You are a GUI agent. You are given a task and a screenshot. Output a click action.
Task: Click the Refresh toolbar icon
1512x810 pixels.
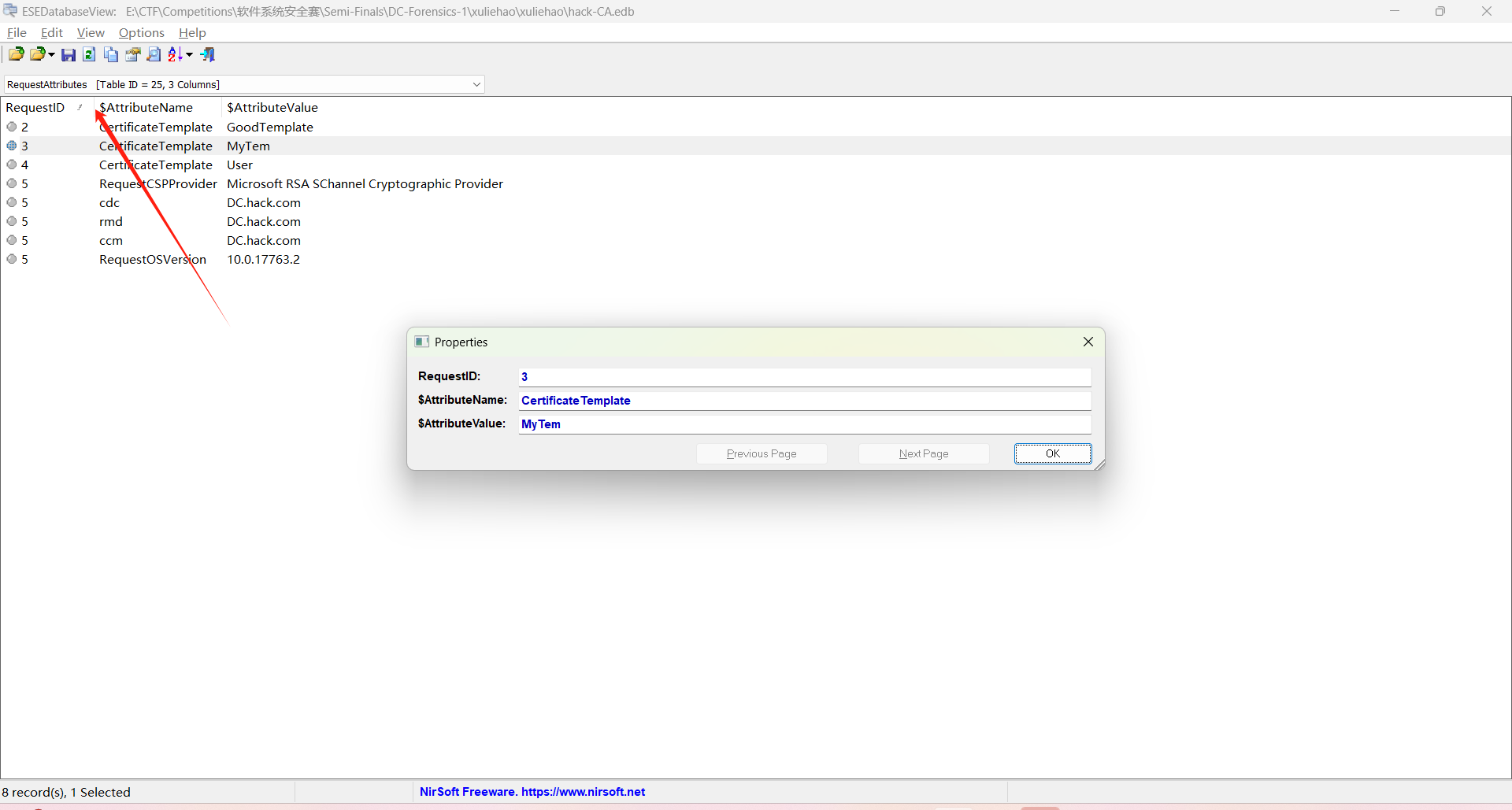click(90, 54)
